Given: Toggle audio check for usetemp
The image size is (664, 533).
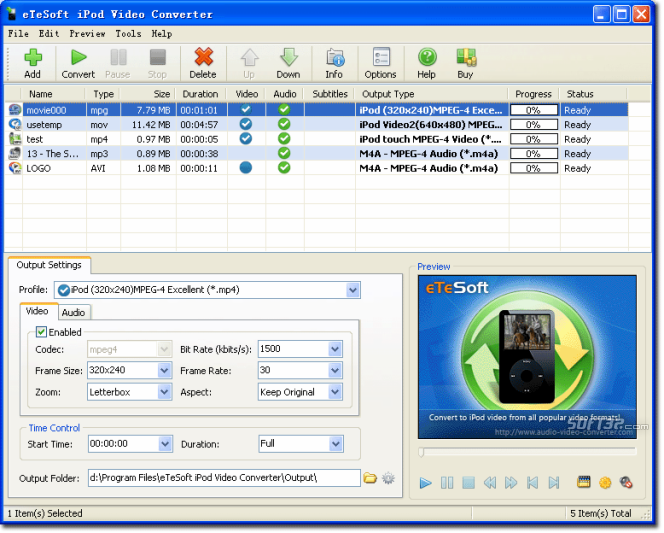Looking at the screenshot, I should click(x=284, y=124).
